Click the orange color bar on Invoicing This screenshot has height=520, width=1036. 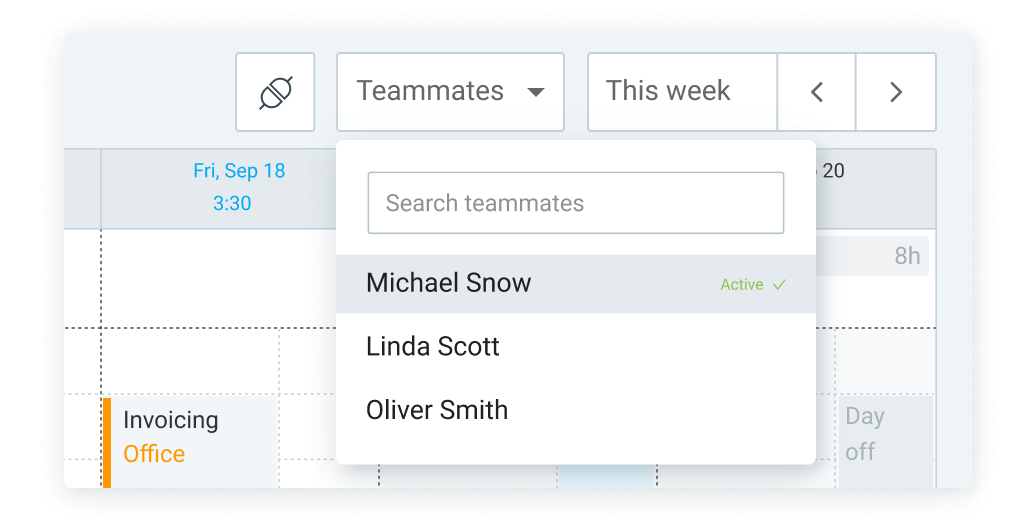pos(107,443)
